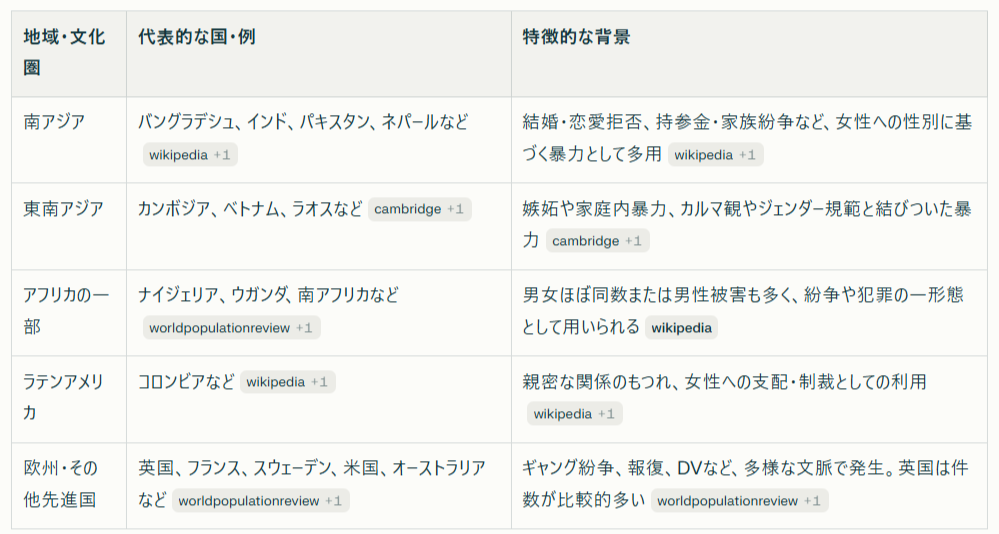Click the 南アジア row label
This screenshot has height=534, width=999.
(54, 122)
